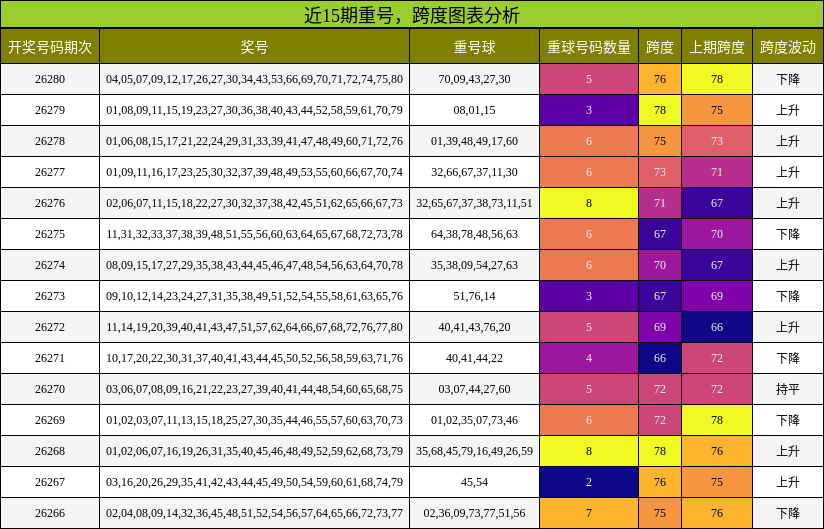This screenshot has width=824, height=529.
Task: Click 下降 trend in row 26273
Action: click(x=788, y=296)
